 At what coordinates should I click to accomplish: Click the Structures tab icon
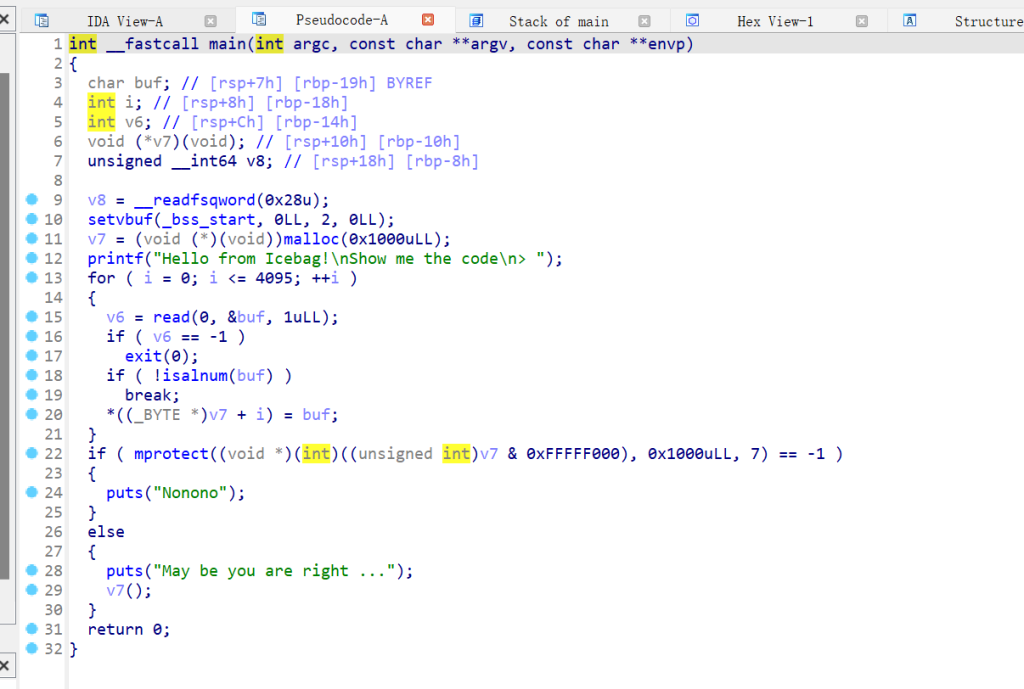(910, 20)
